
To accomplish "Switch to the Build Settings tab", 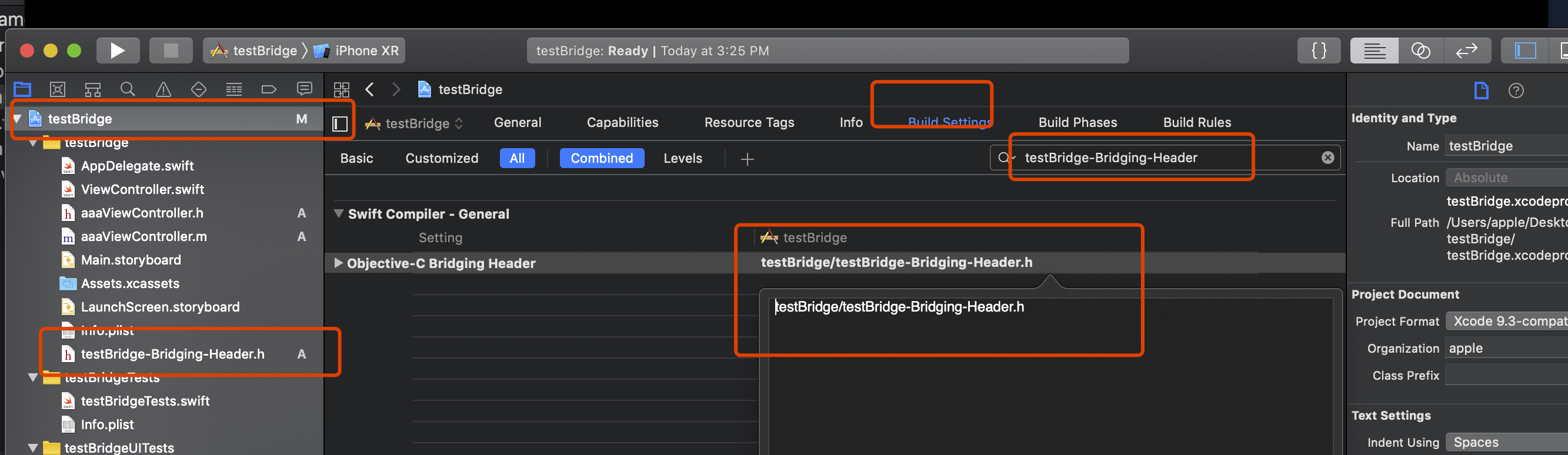I will coord(950,122).
